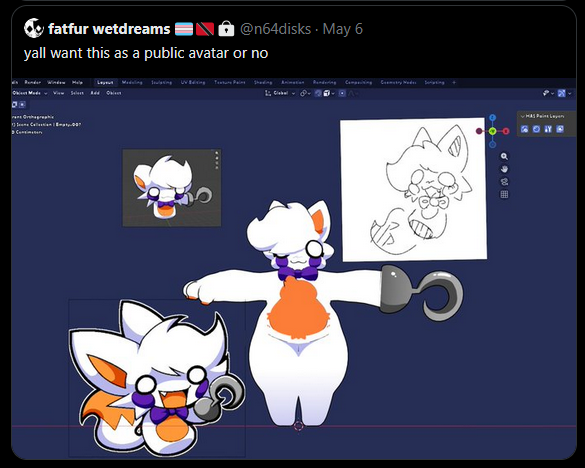Image resolution: width=585 pixels, height=468 pixels.
Task: Select the first selection mode icon under Object Mode
Action: click(x=15, y=104)
